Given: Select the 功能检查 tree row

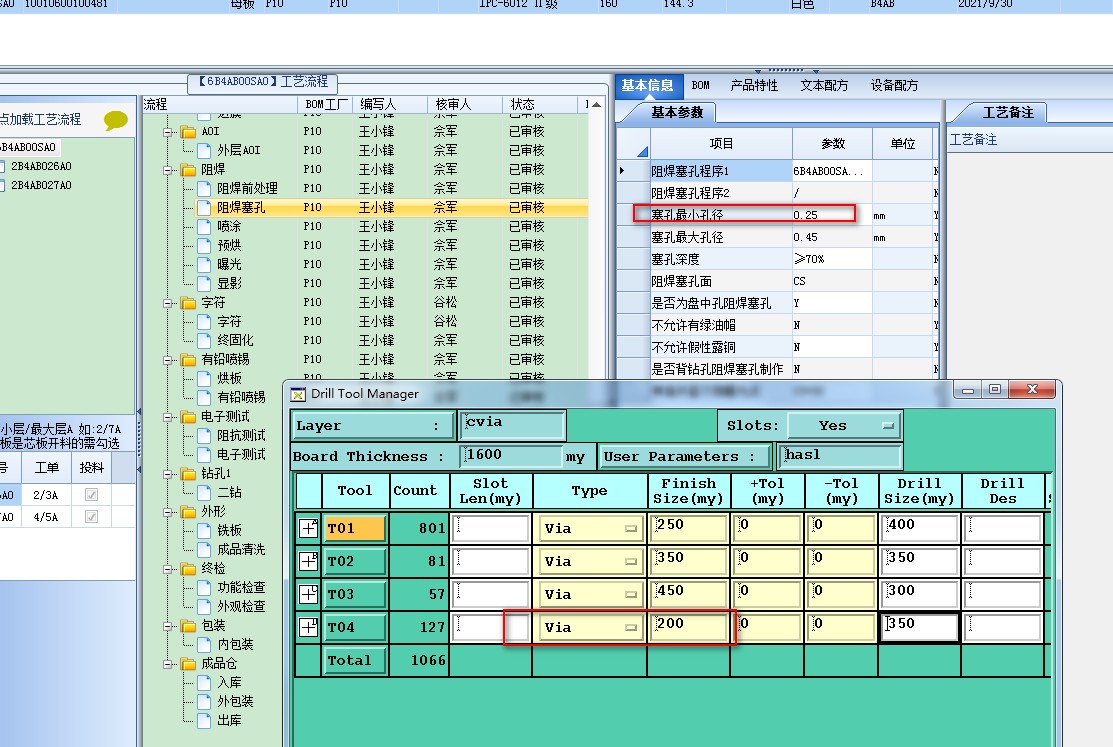Looking at the screenshot, I should pyautogui.click(x=241, y=587).
